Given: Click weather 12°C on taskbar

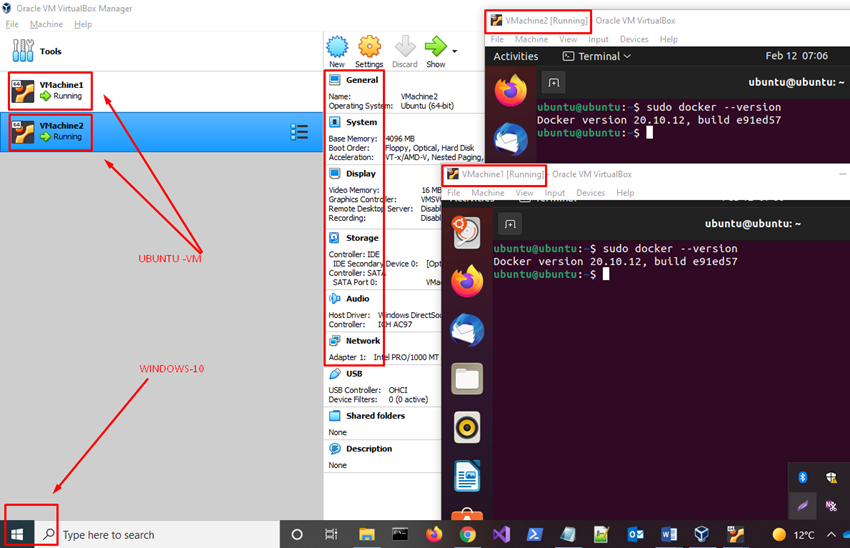Looking at the screenshot, I should [x=793, y=534].
